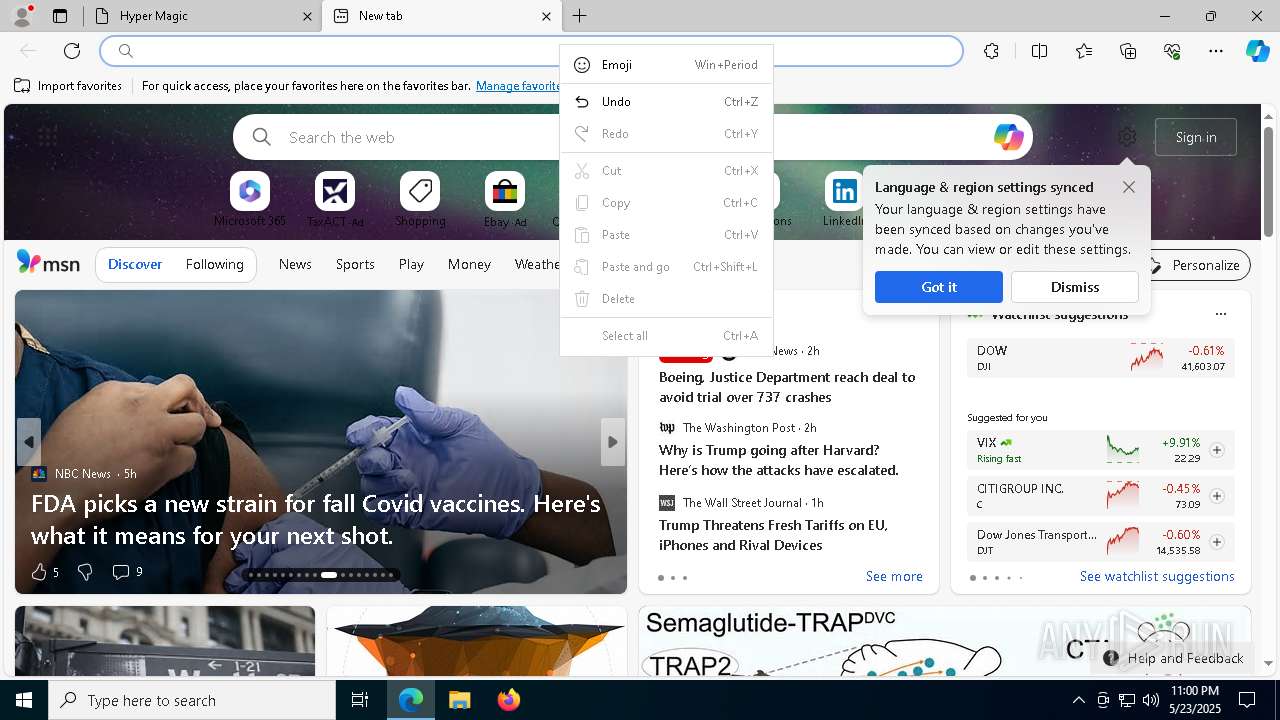Viewport: 1280px width, 720px height.
Task: Choose Emoji from context menu
Action: 666,65
